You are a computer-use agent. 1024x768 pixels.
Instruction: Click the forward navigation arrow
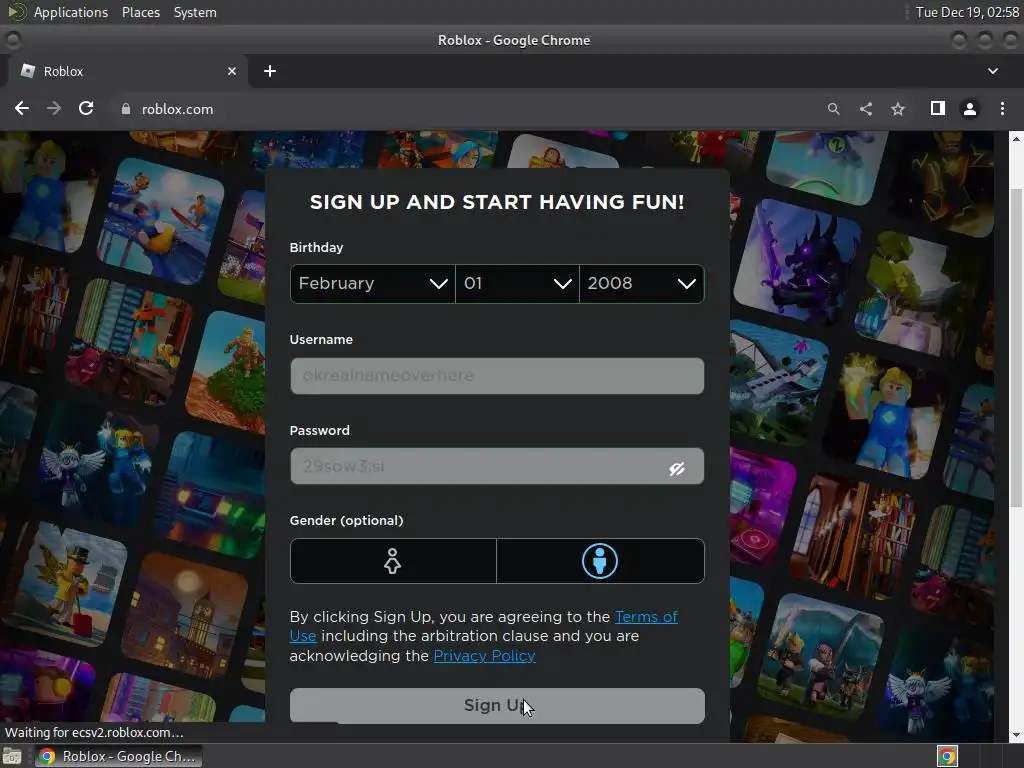(x=54, y=108)
